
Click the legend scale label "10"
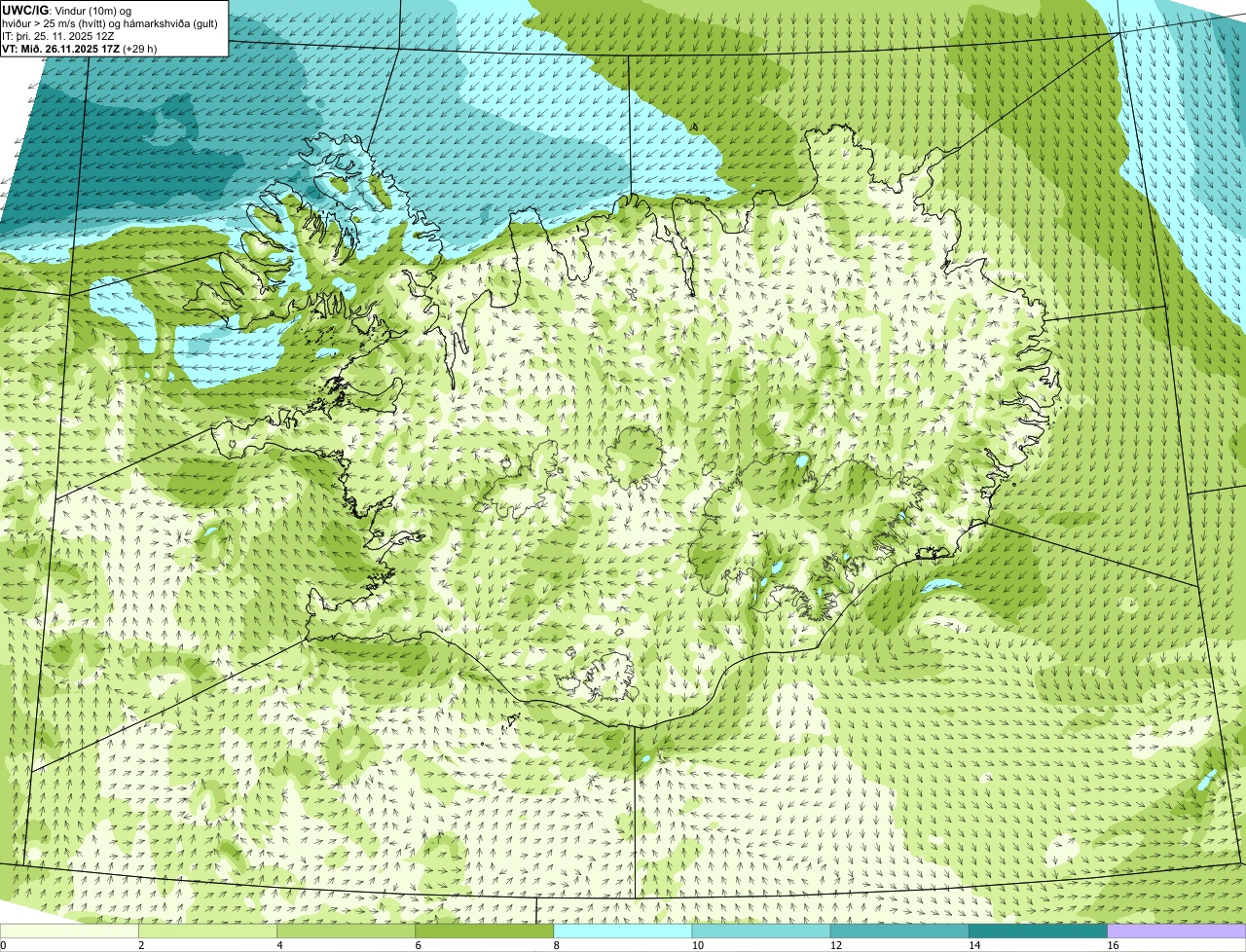tap(698, 945)
